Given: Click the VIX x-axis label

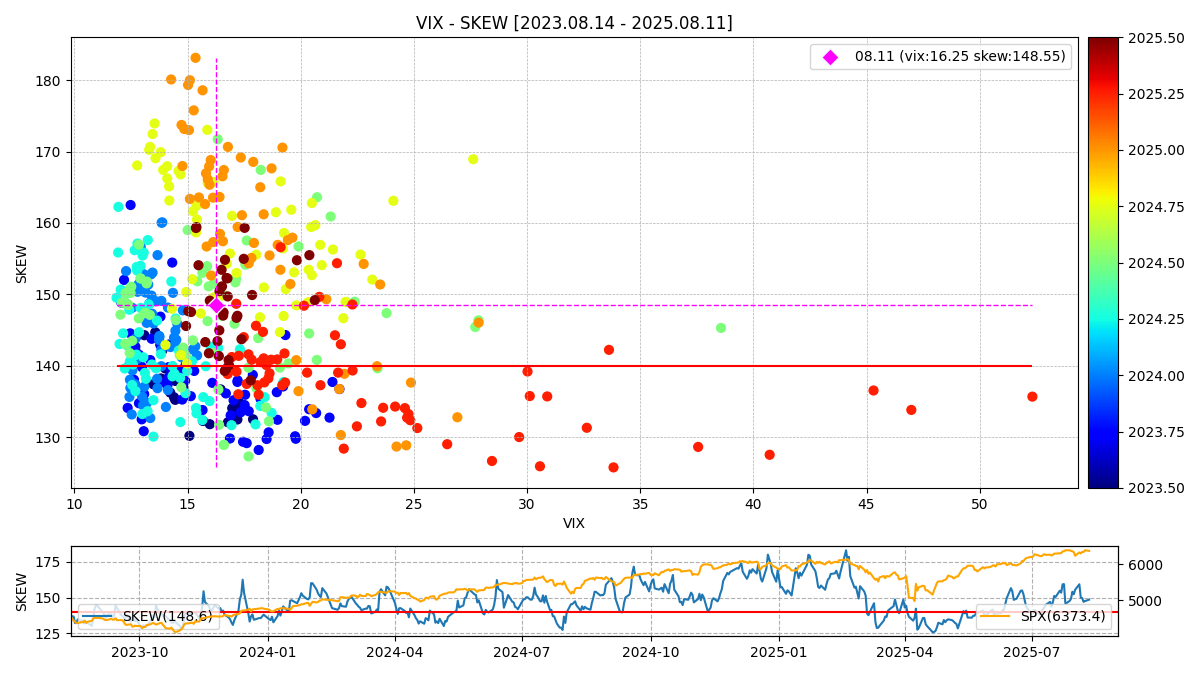Looking at the screenshot, I should click(x=574, y=523).
